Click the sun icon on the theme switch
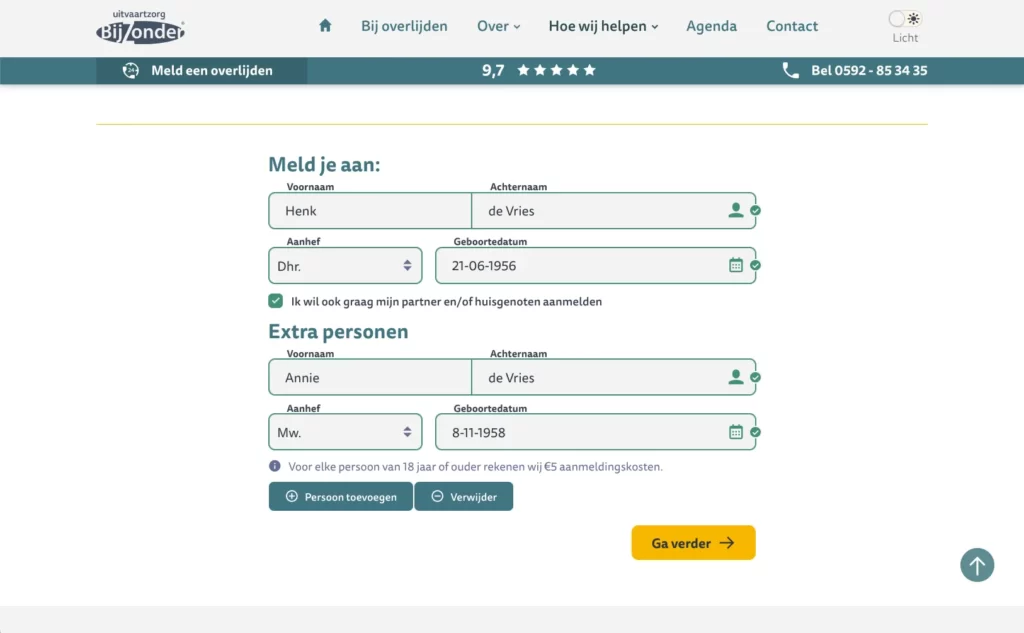1024x633 pixels. coord(913,18)
